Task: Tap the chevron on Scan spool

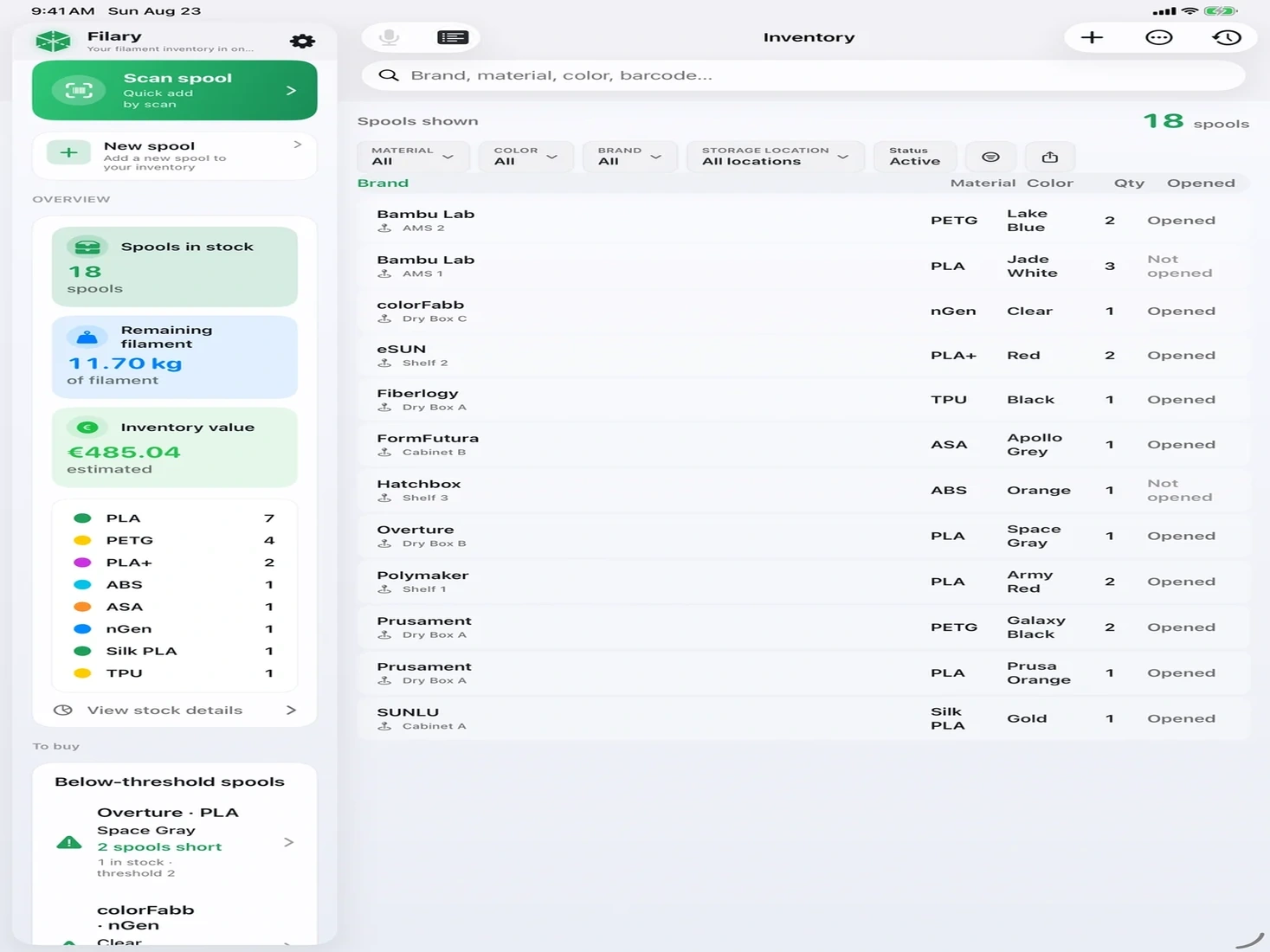Action: (292, 90)
